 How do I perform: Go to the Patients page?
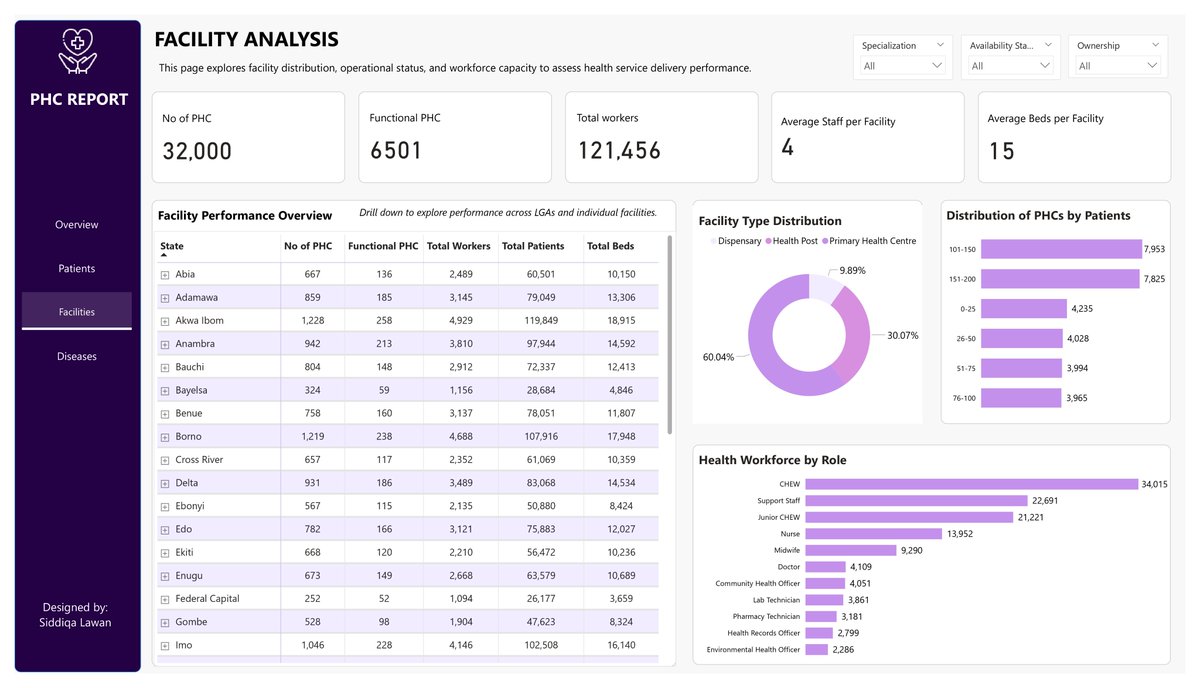(x=77, y=268)
